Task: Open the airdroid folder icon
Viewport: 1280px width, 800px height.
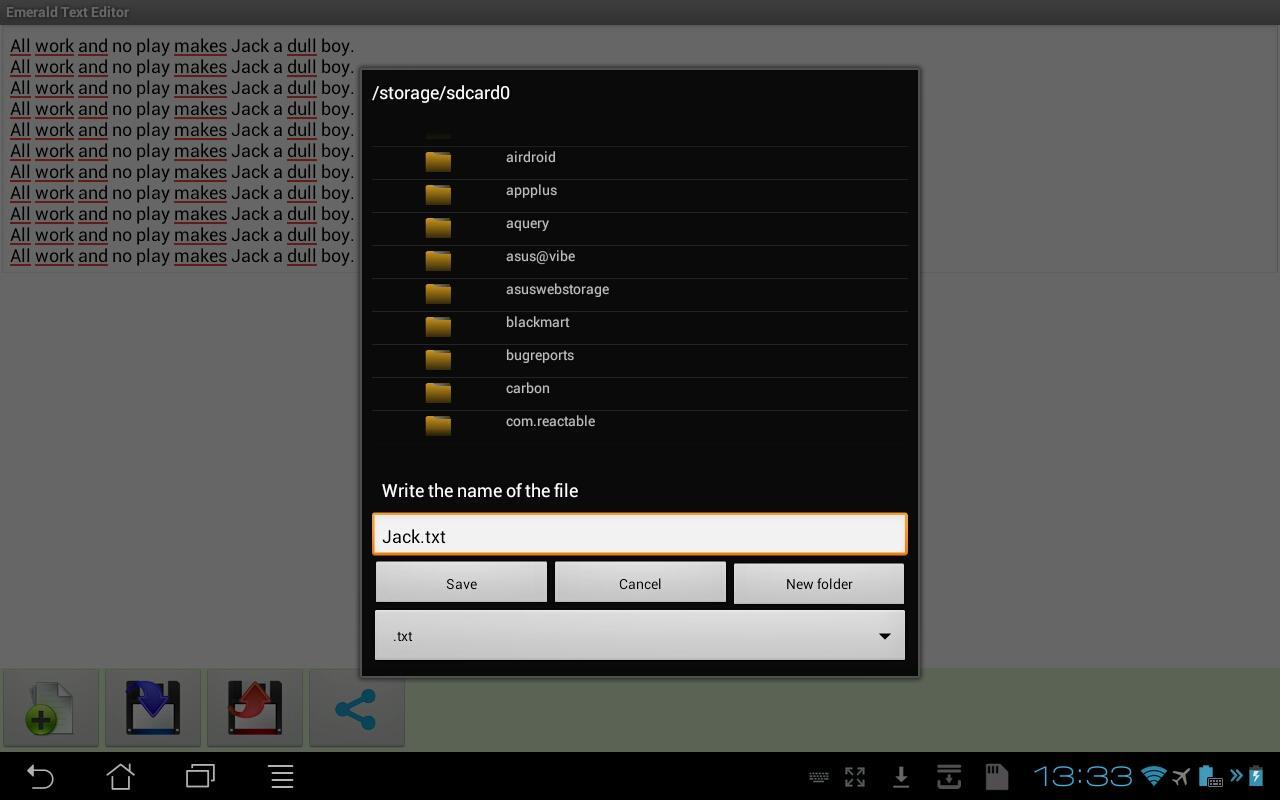Action: [x=438, y=161]
